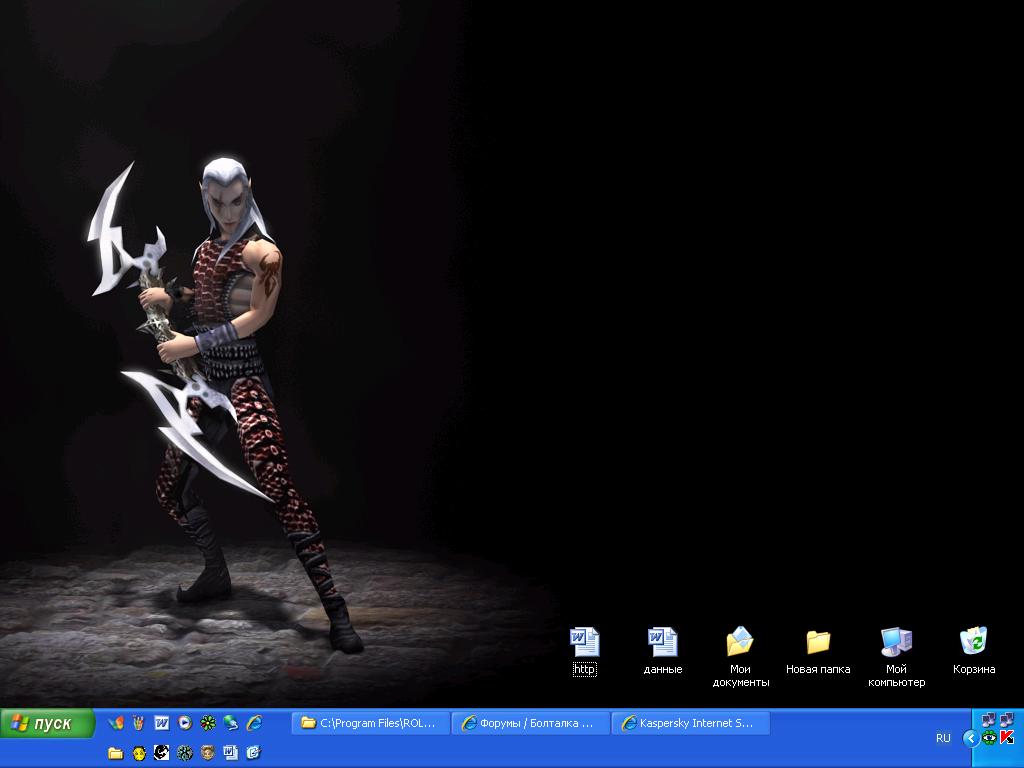Image resolution: width=1024 pixels, height=768 pixels.
Task: Open the Мои документы folder
Action: tap(740, 642)
